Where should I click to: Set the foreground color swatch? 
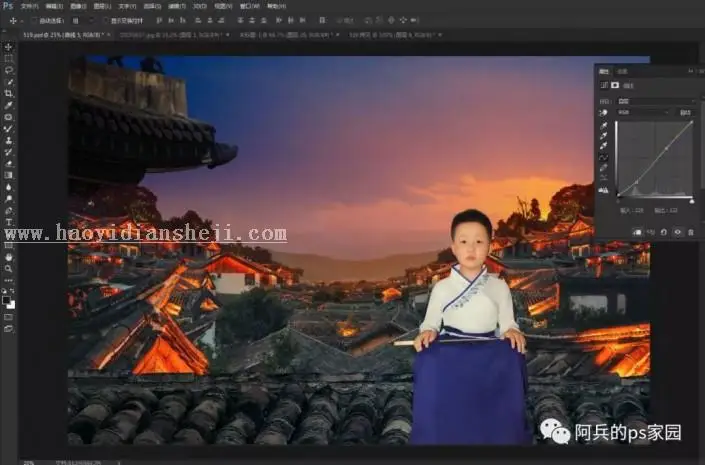6,300
